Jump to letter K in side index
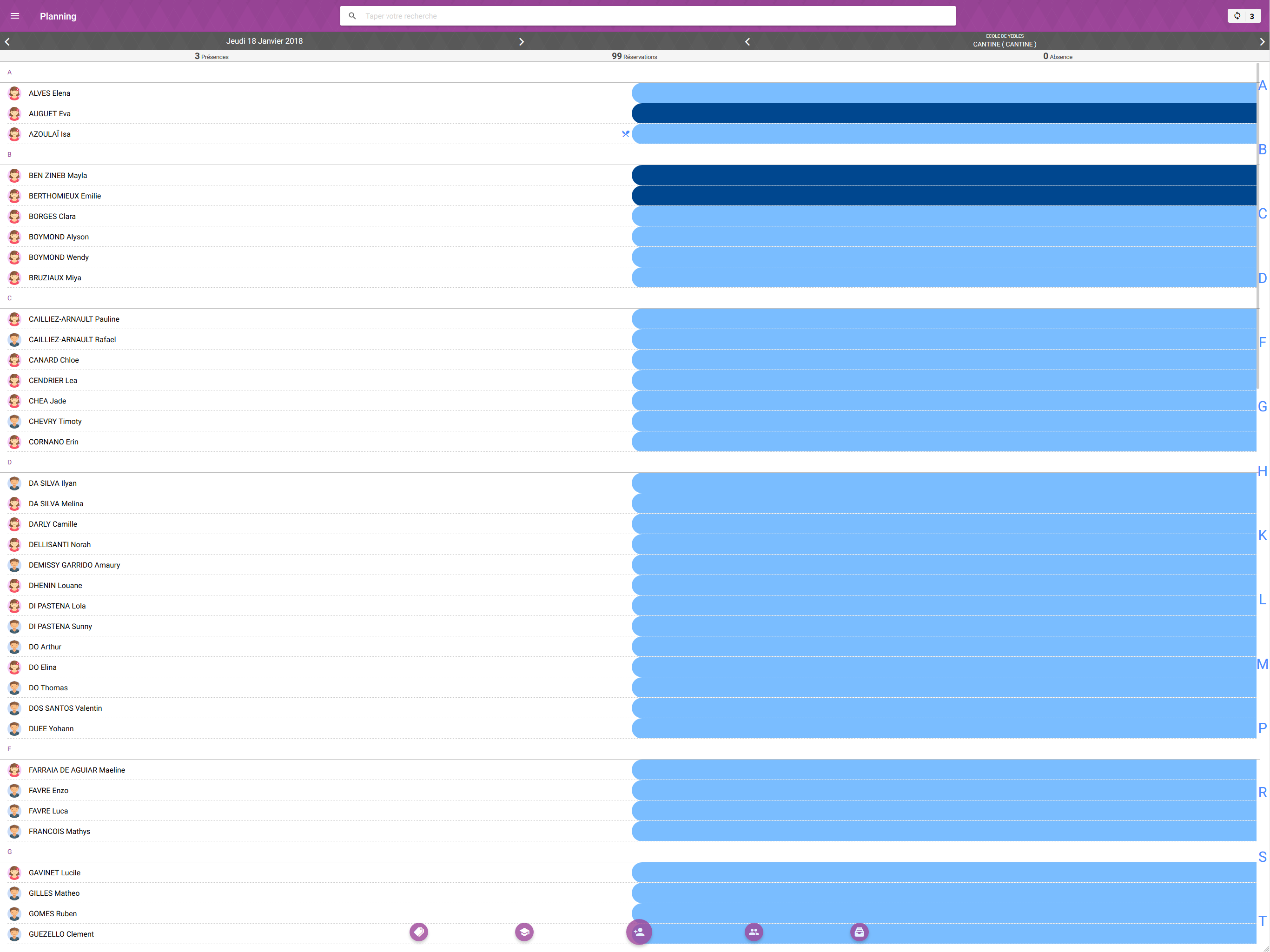The width and height of the screenshot is (1270, 952). (1263, 535)
